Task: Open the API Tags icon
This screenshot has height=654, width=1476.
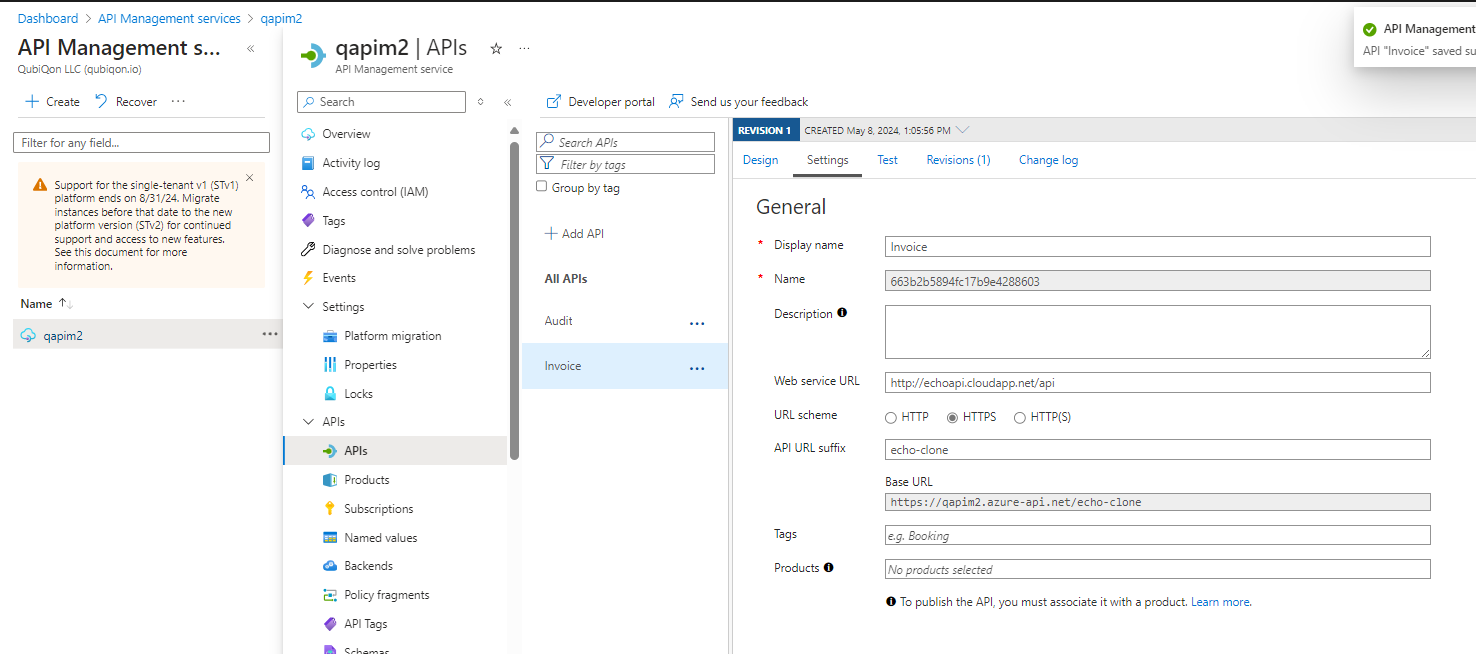Action: 330,624
